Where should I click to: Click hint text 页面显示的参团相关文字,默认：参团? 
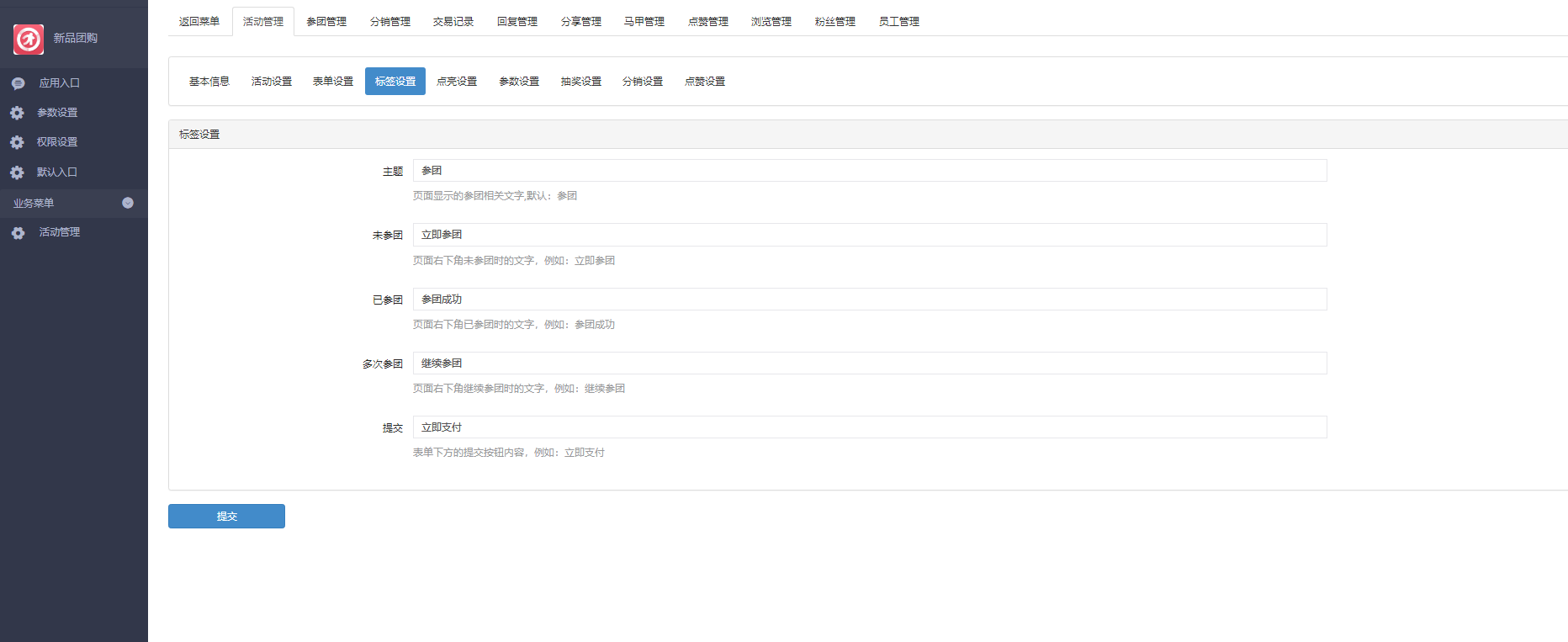pos(495,196)
